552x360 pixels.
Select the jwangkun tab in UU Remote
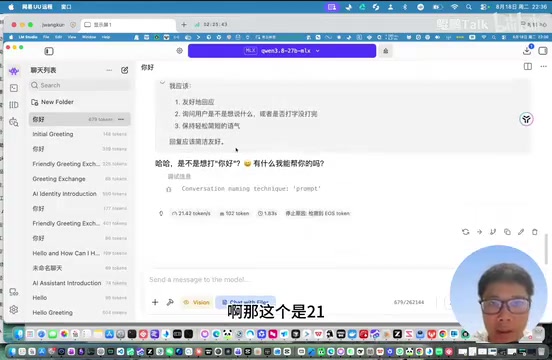(54, 25)
